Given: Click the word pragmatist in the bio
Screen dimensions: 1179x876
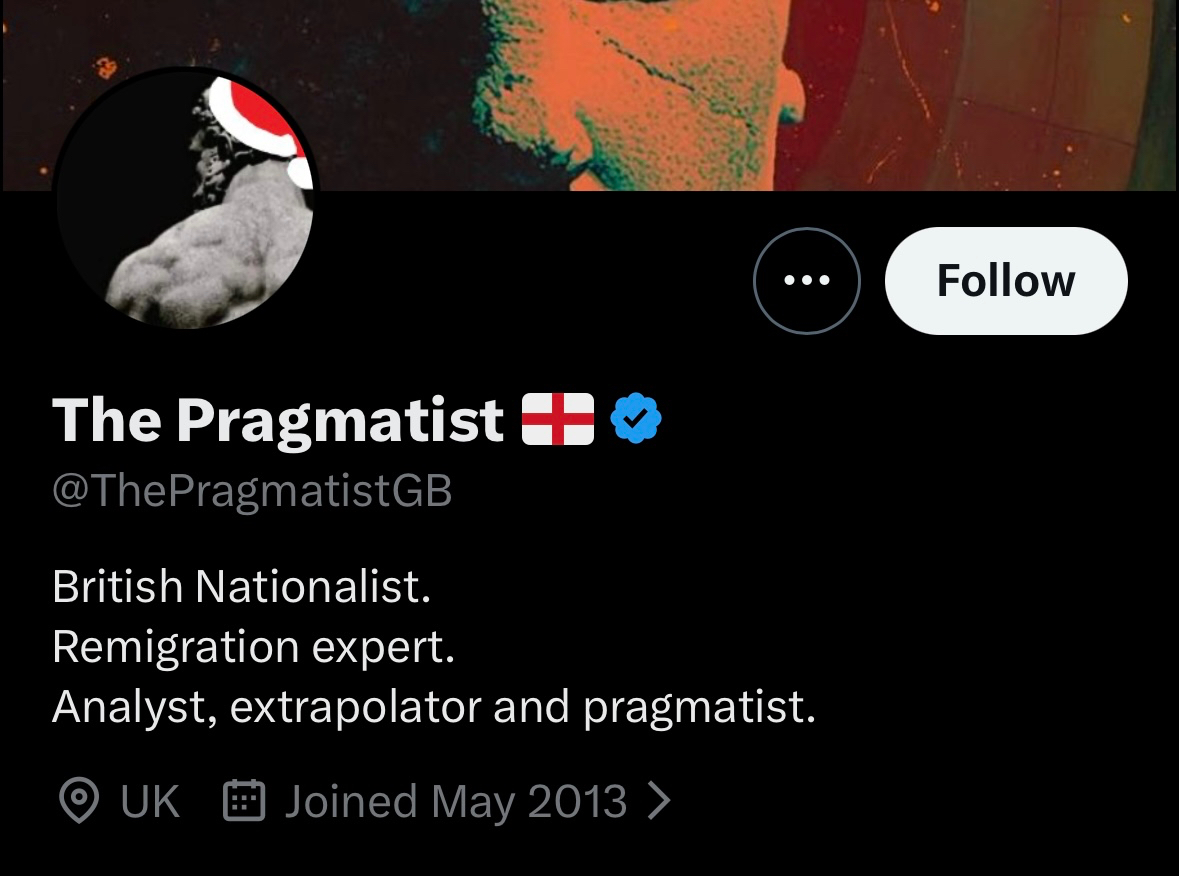Looking at the screenshot, I should pyautogui.click(x=699, y=707).
